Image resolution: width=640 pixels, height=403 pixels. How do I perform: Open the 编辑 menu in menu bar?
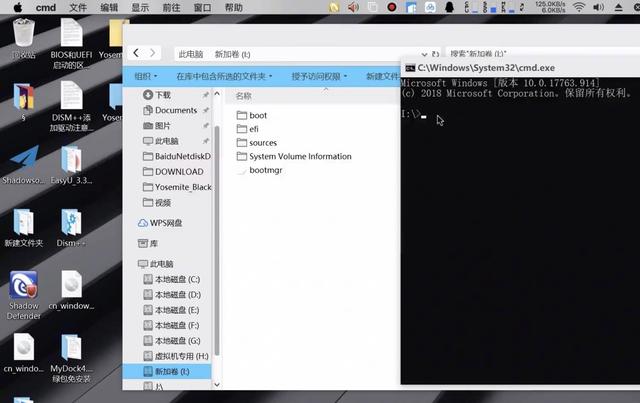tap(109, 7)
